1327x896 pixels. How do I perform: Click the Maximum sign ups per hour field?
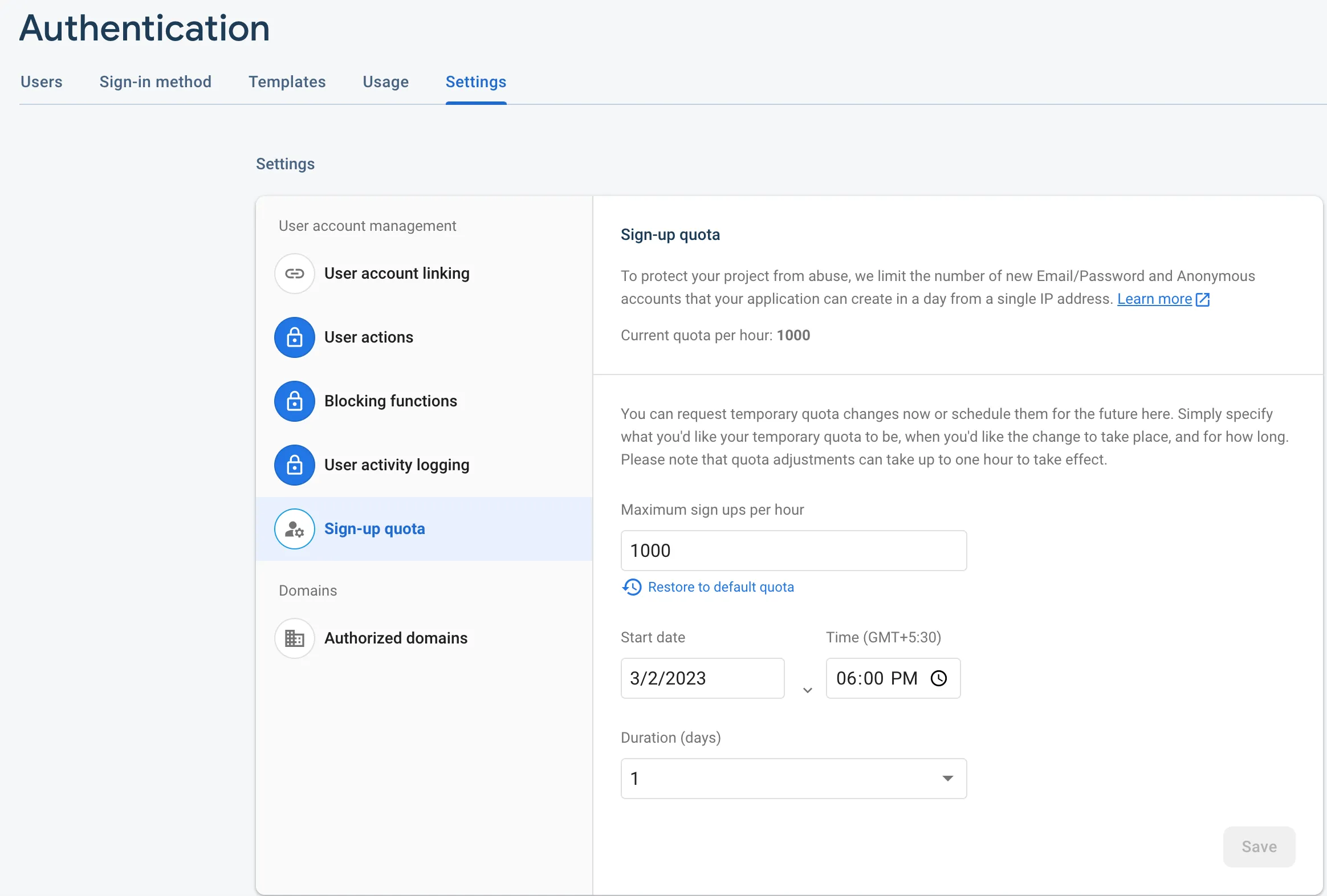pyautogui.click(x=792, y=551)
